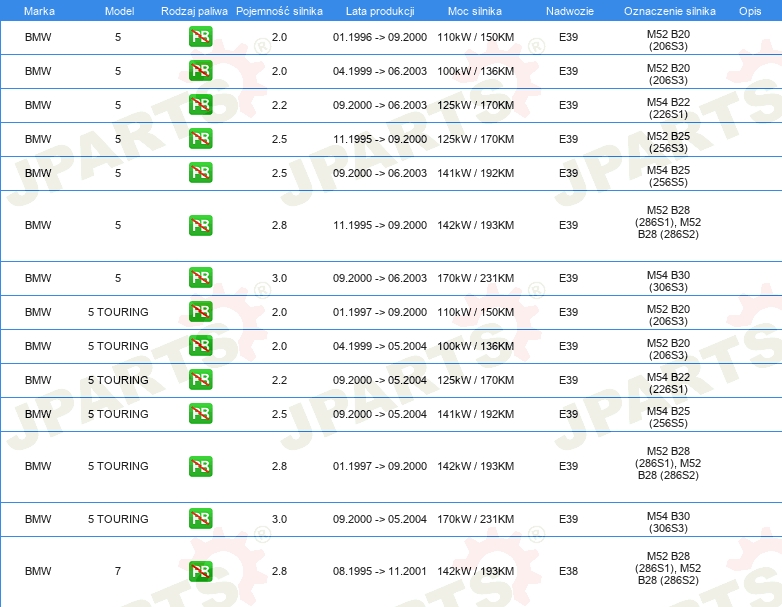Click the Marka column header
Screen dimensions: 782x607
[39, 11]
